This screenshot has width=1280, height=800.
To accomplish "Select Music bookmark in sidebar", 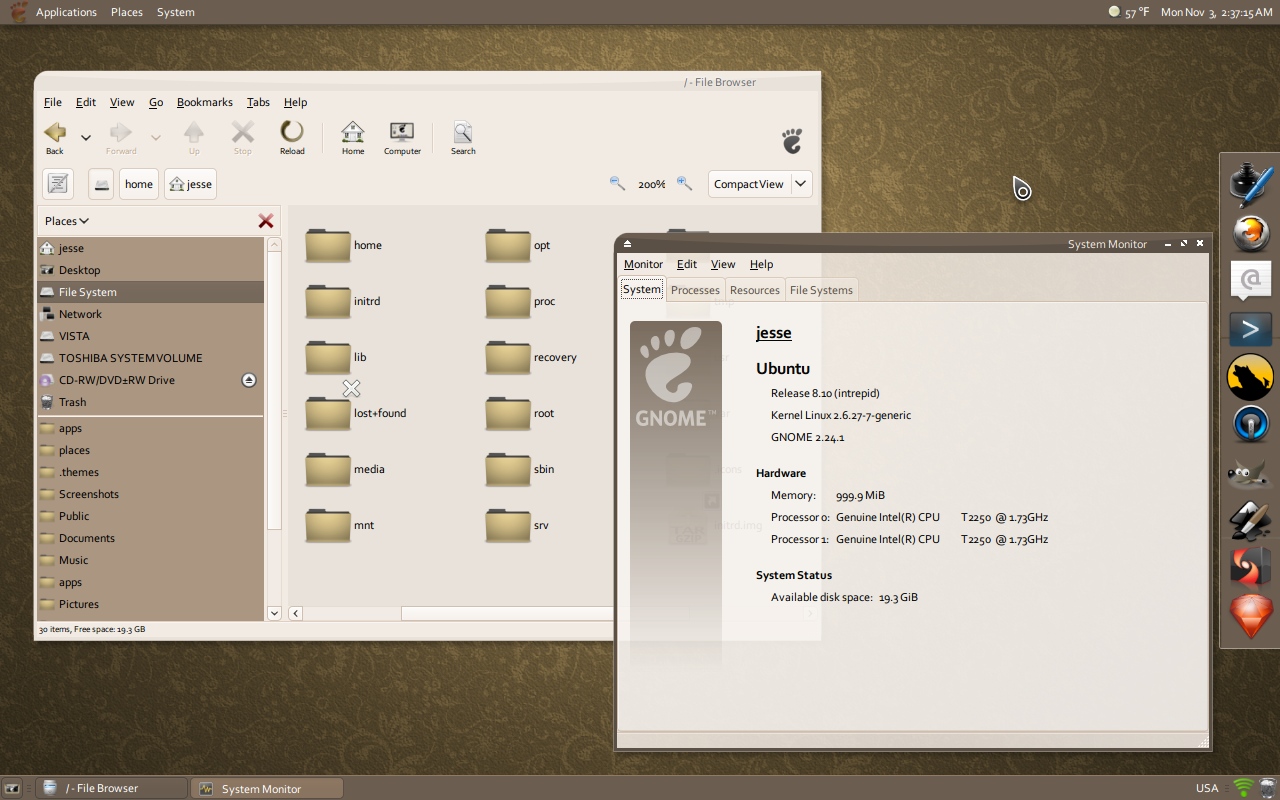I will click(151, 560).
